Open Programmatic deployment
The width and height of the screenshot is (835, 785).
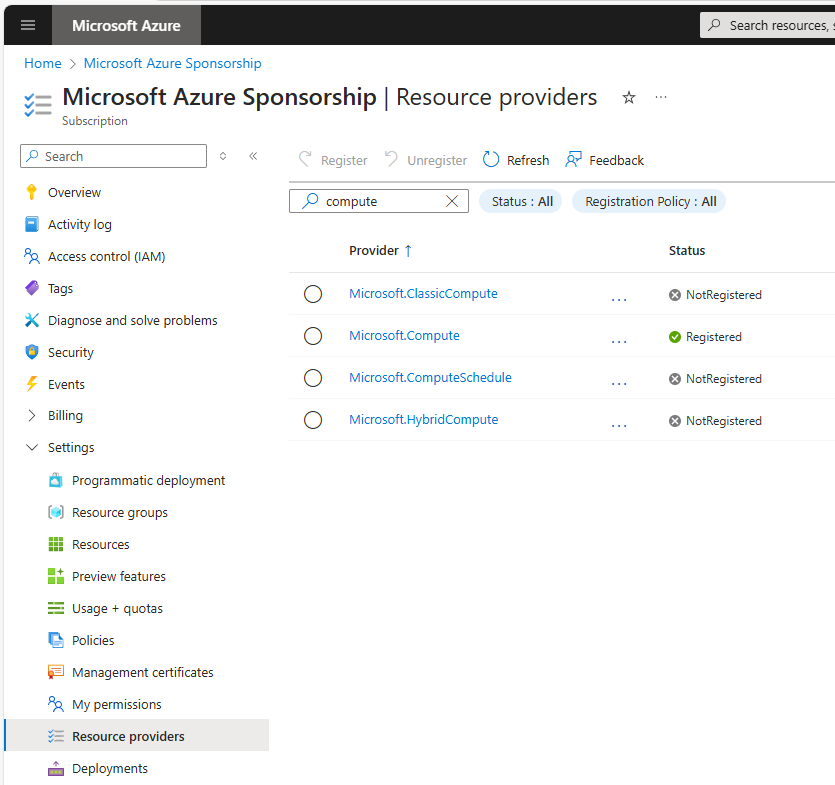148,480
